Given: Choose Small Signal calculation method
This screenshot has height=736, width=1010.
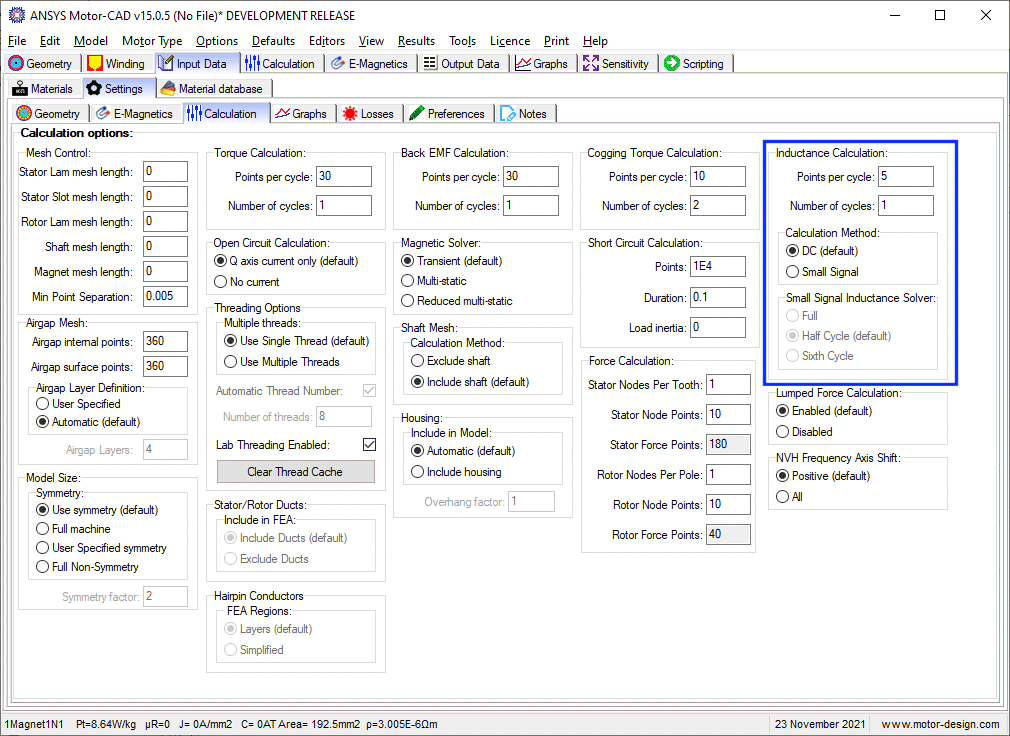Looking at the screenshot, I should coord(793,272).
